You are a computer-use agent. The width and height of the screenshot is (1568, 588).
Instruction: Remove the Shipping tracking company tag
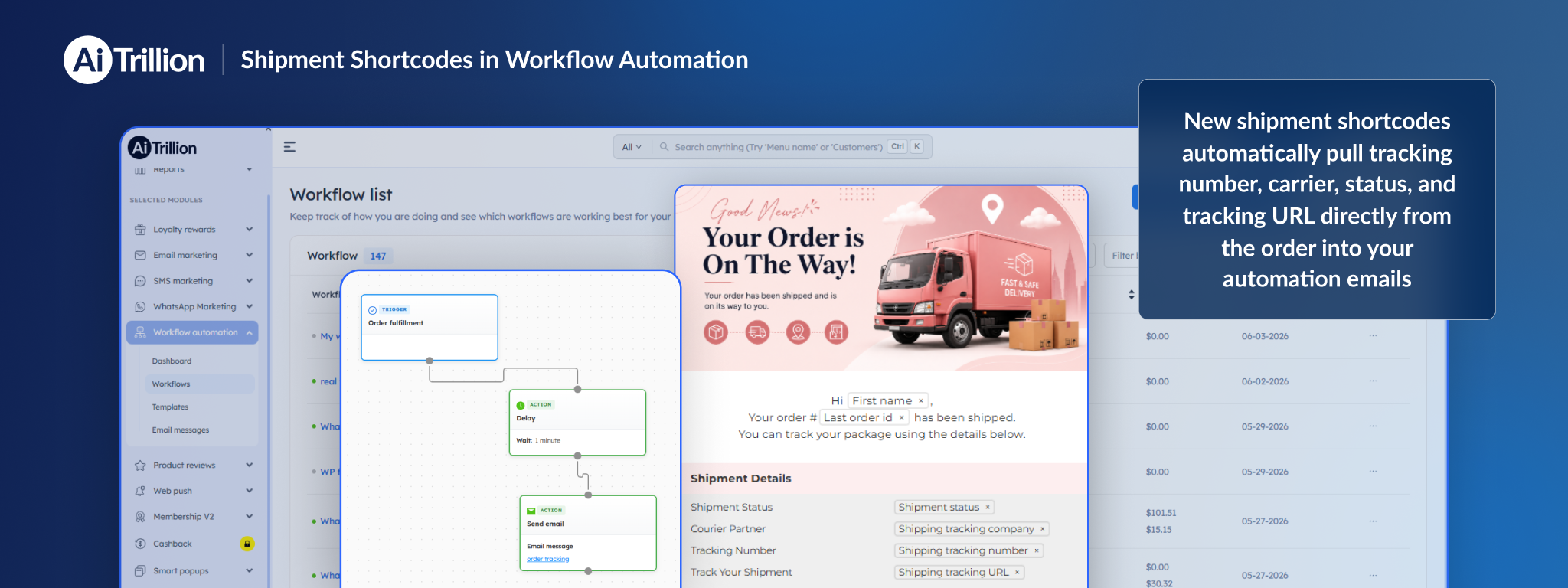click(1042, 529)
